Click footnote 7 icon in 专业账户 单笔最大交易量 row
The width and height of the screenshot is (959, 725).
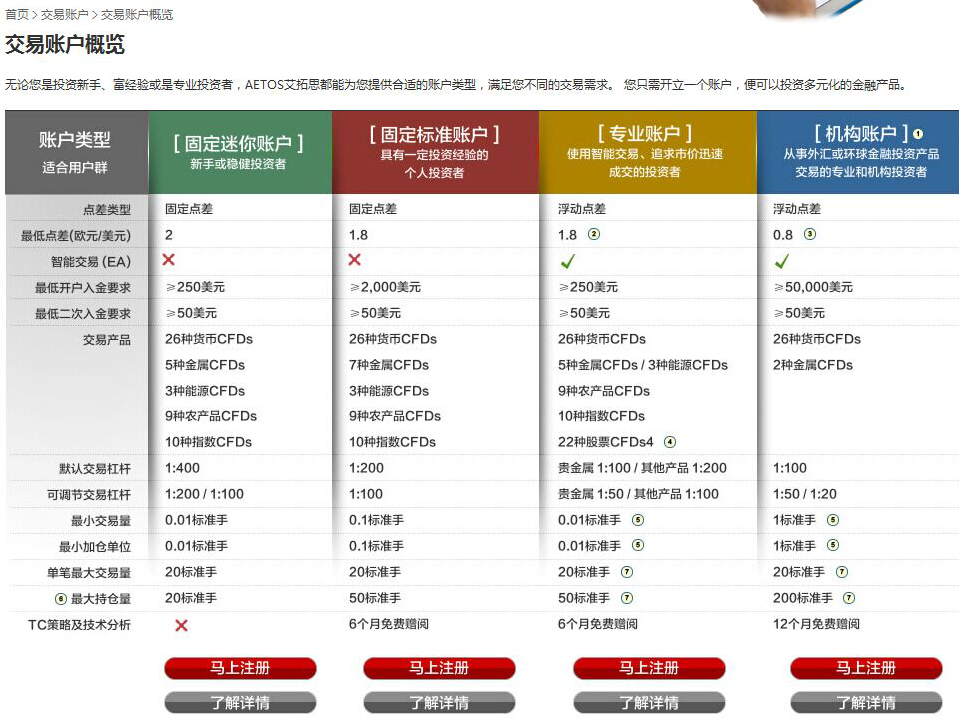coord(627,572)
